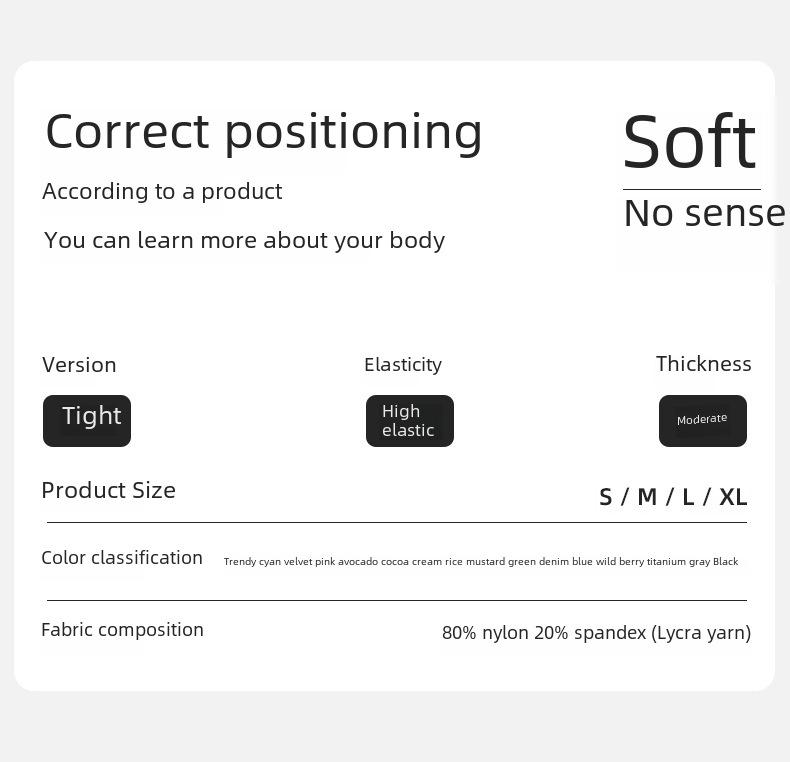Click the 80% nylon 20% spandex text
This screenshot has width=790, height=762.
544,633
